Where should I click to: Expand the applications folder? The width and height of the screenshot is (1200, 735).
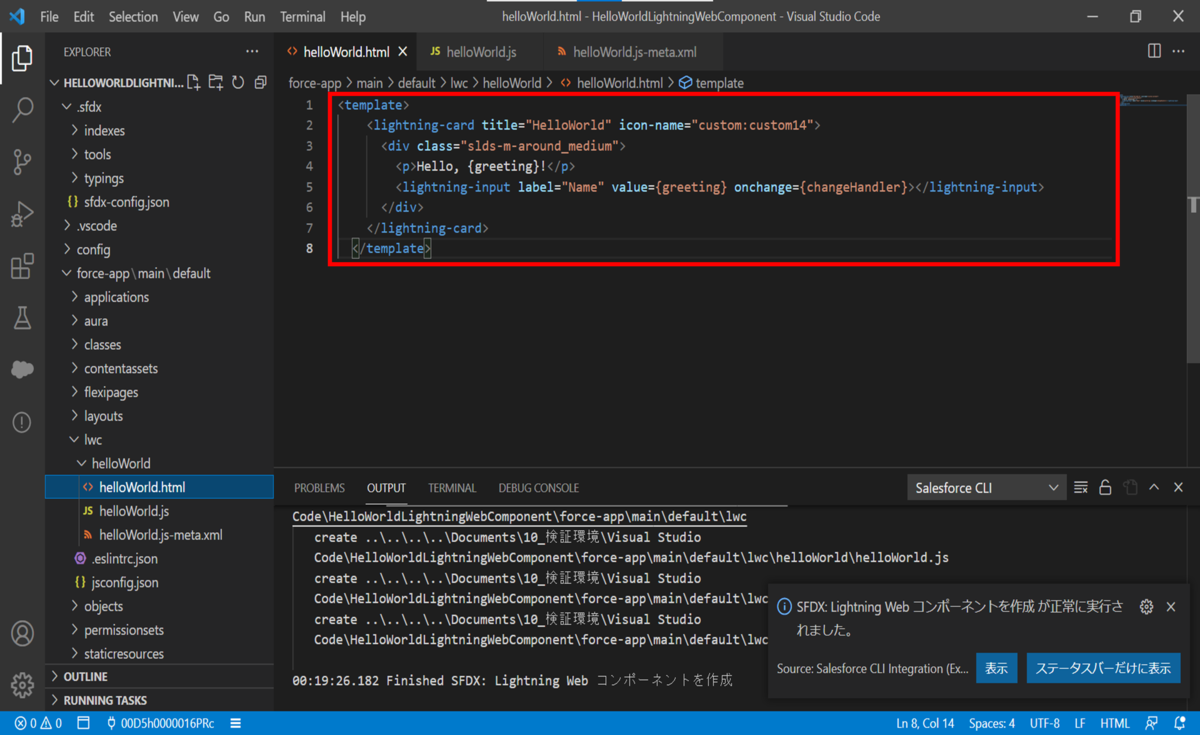tap(116, 298)
